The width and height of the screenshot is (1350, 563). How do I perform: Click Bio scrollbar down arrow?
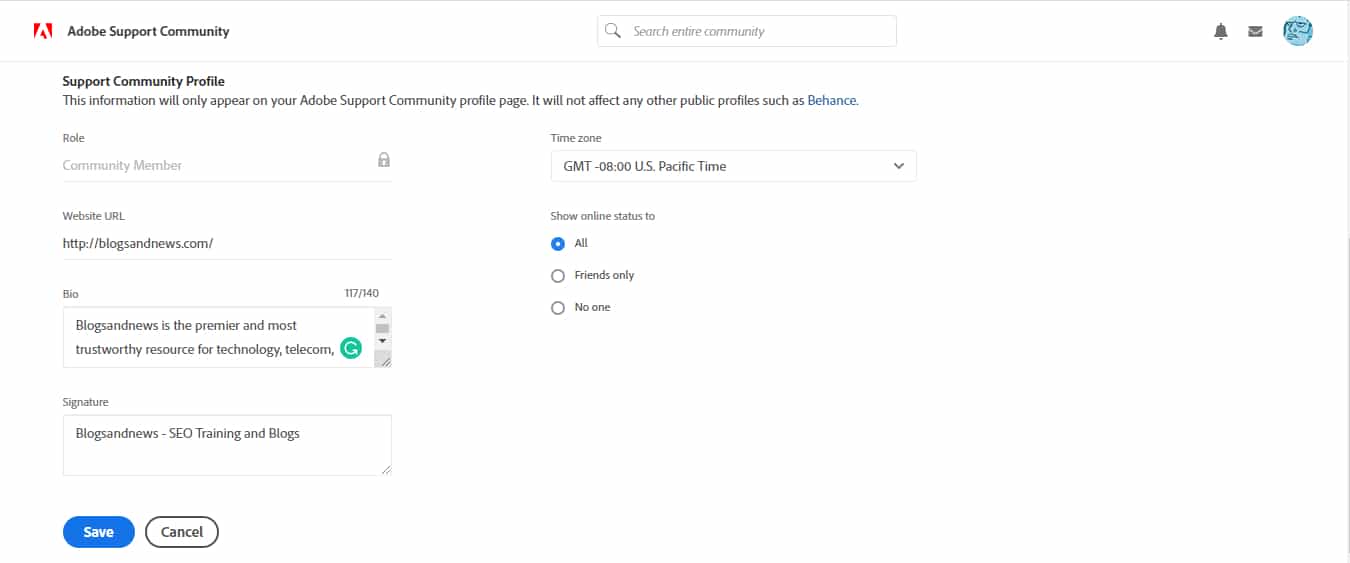(x=382, y=341)
